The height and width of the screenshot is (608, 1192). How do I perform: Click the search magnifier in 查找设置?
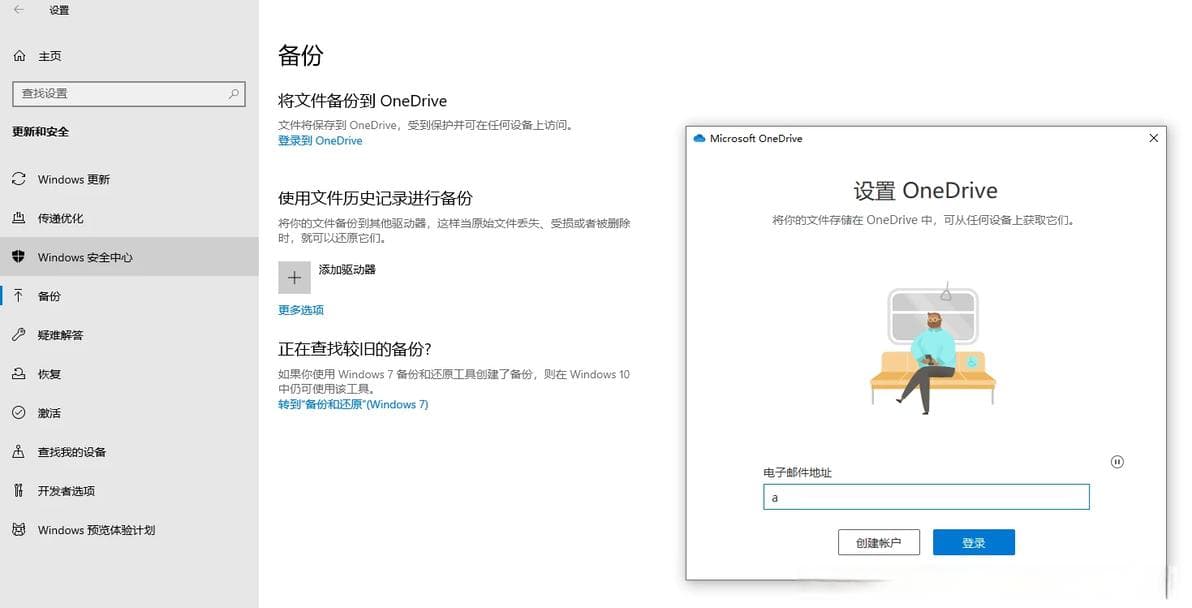(233, 93)
